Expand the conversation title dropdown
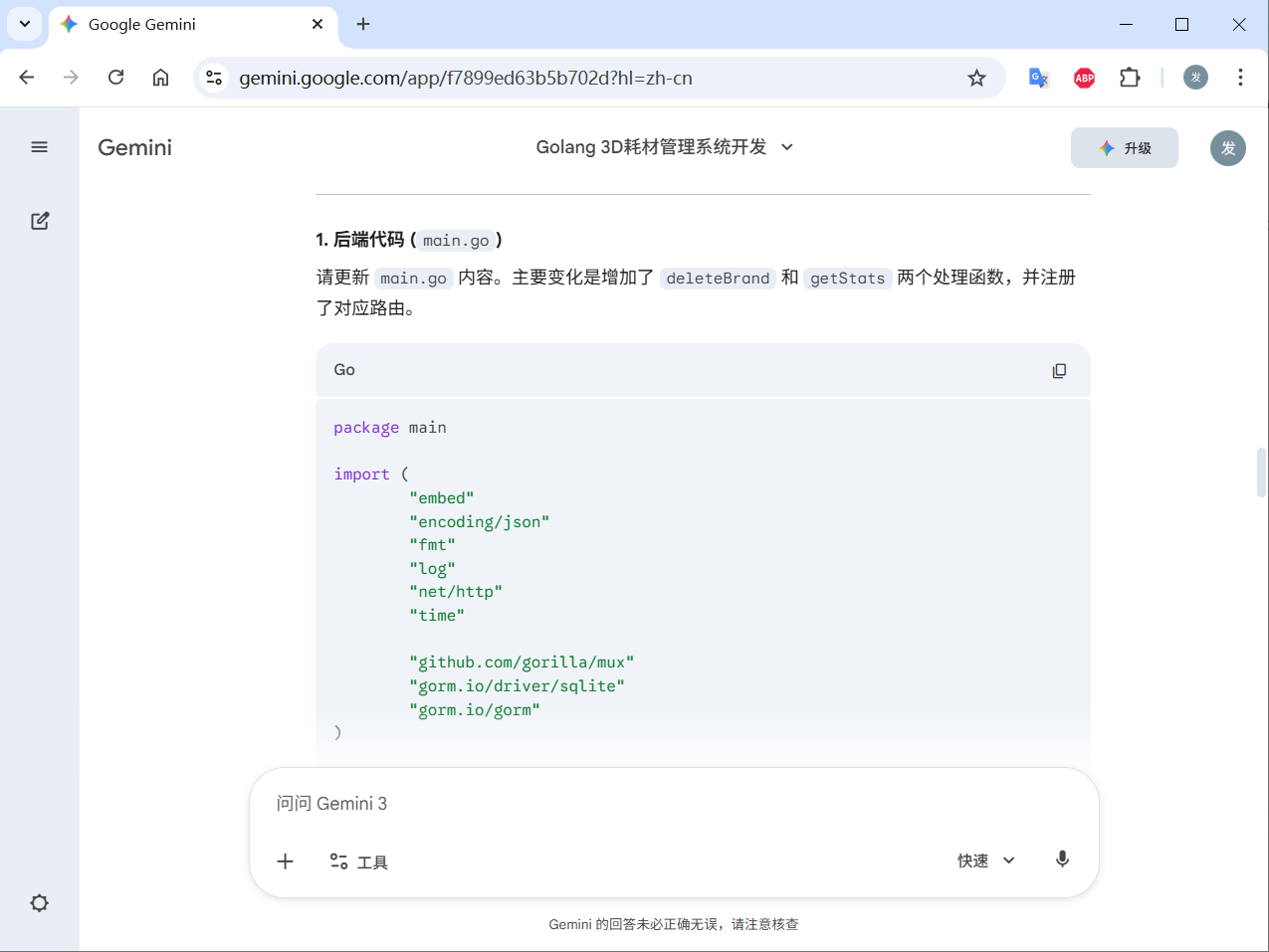Viewport: 1269px width, 952px height. pos(787,147)
